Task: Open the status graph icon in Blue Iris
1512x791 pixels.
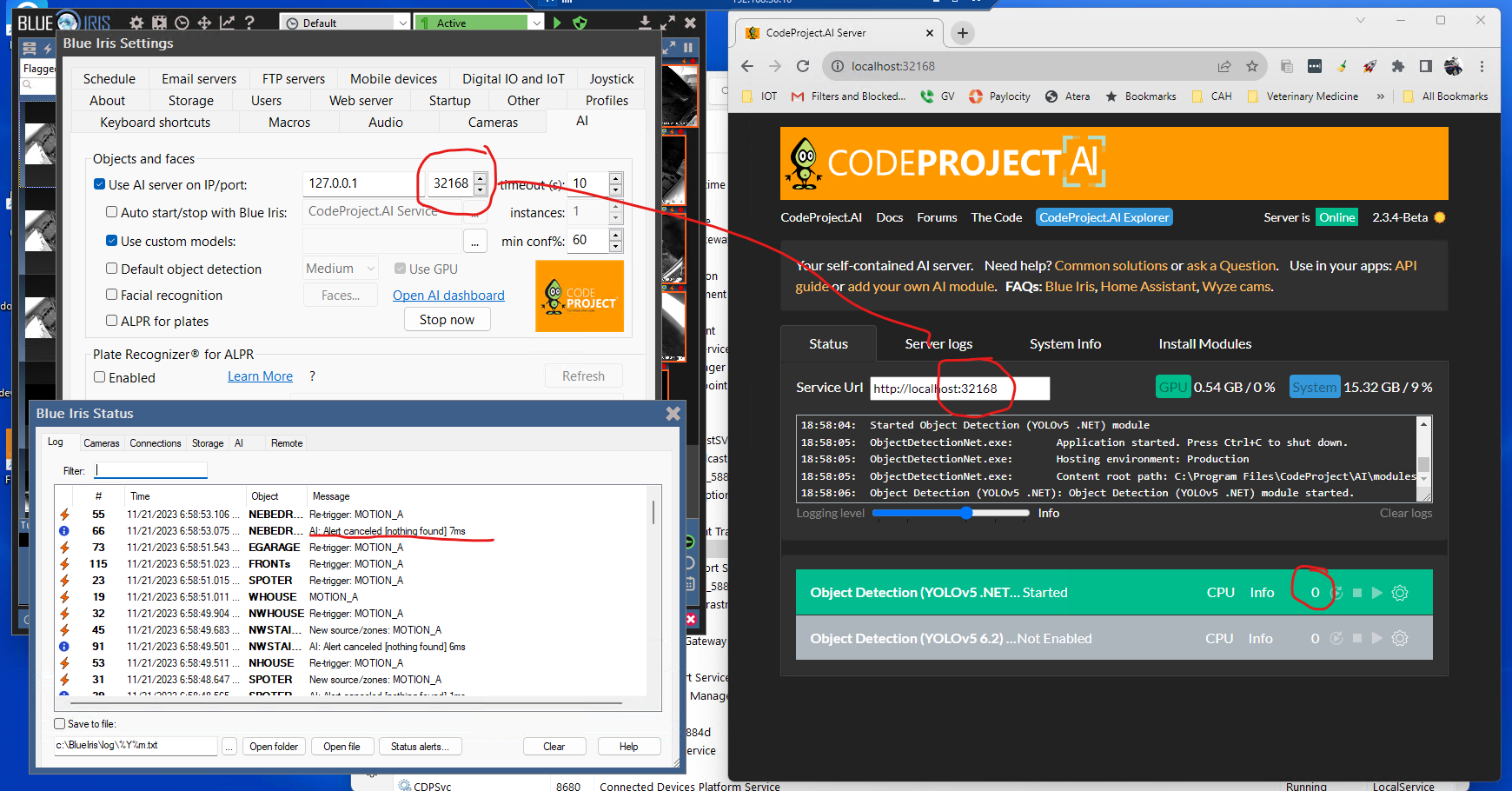Action: (x=227, y=23)
